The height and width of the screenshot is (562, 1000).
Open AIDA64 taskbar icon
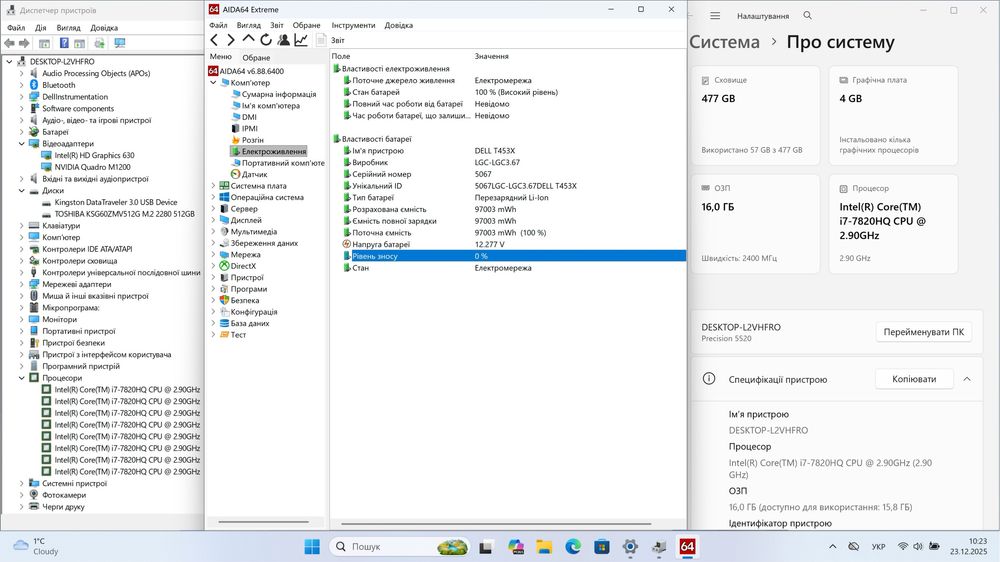tap(687, 547)
